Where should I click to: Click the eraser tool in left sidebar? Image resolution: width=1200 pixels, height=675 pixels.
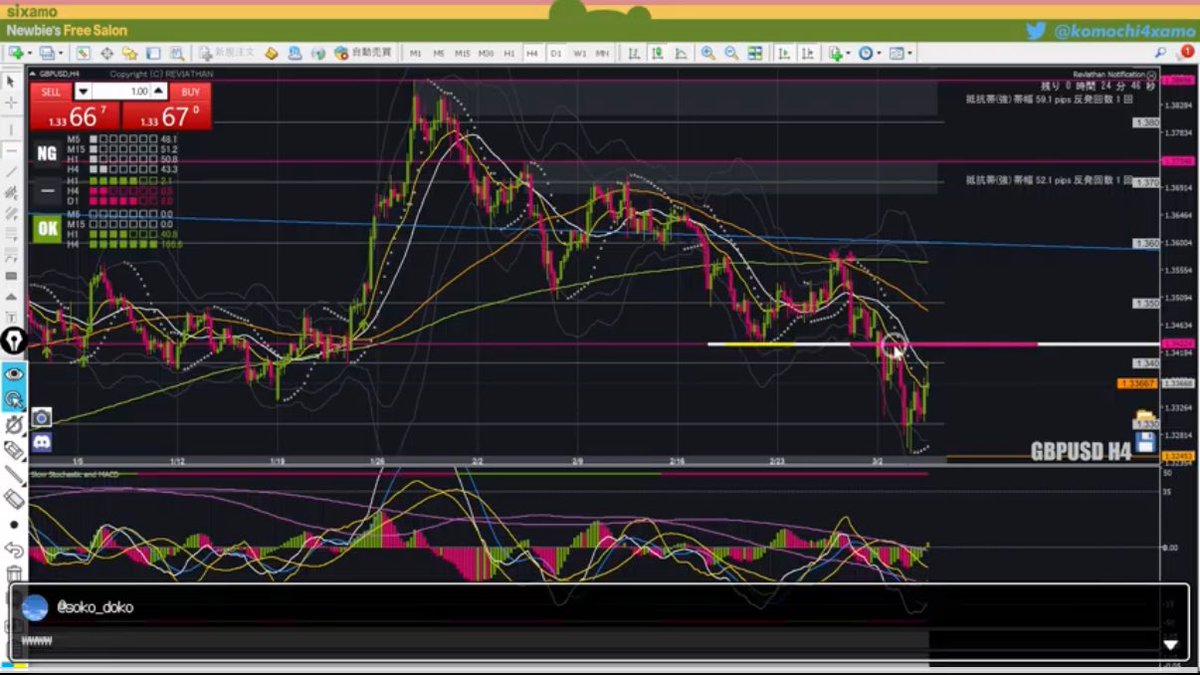tap(13, 498)
